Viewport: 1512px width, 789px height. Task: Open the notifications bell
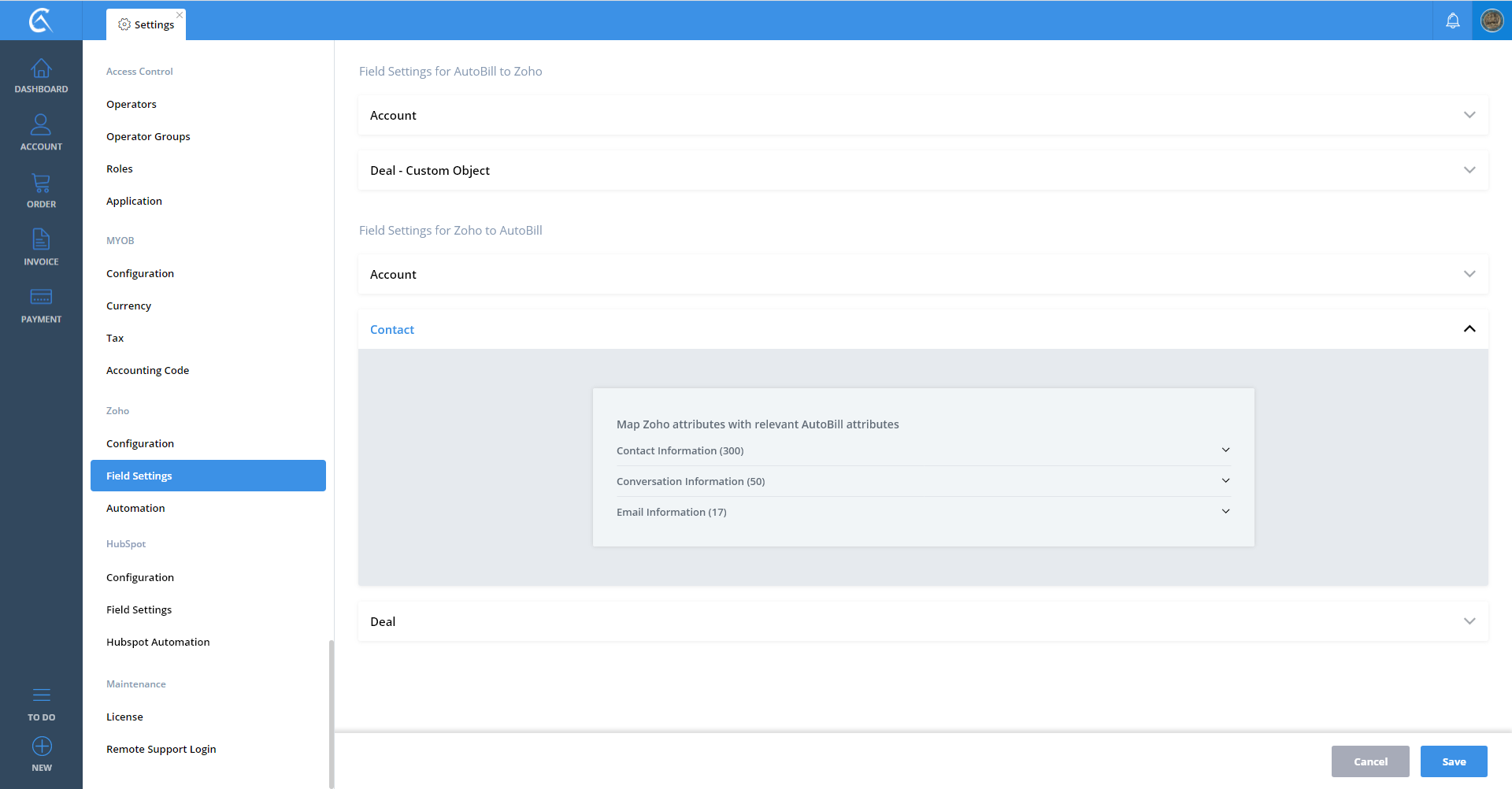1452,20
